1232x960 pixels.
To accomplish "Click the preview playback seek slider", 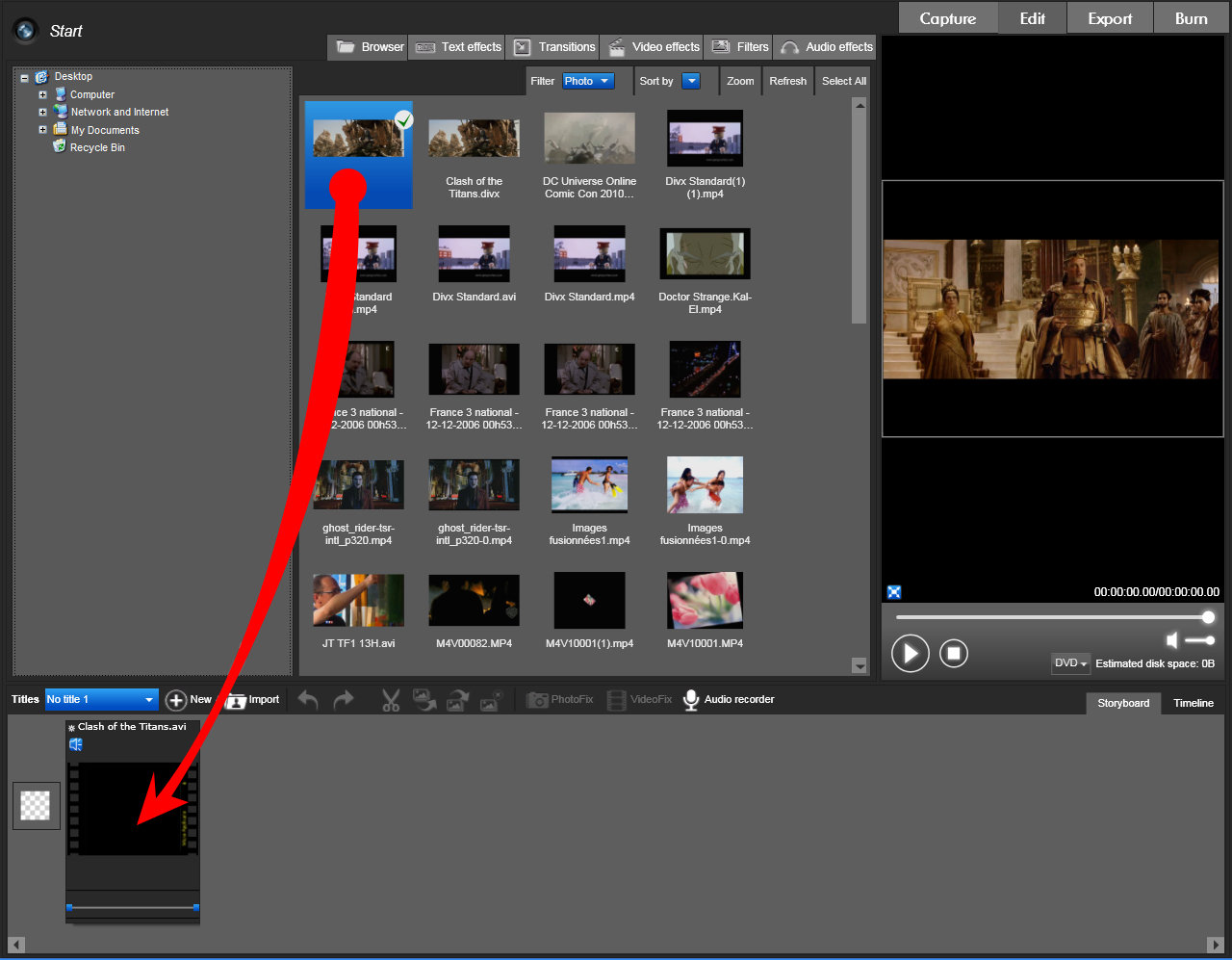I will click(x=1051, y=617).
